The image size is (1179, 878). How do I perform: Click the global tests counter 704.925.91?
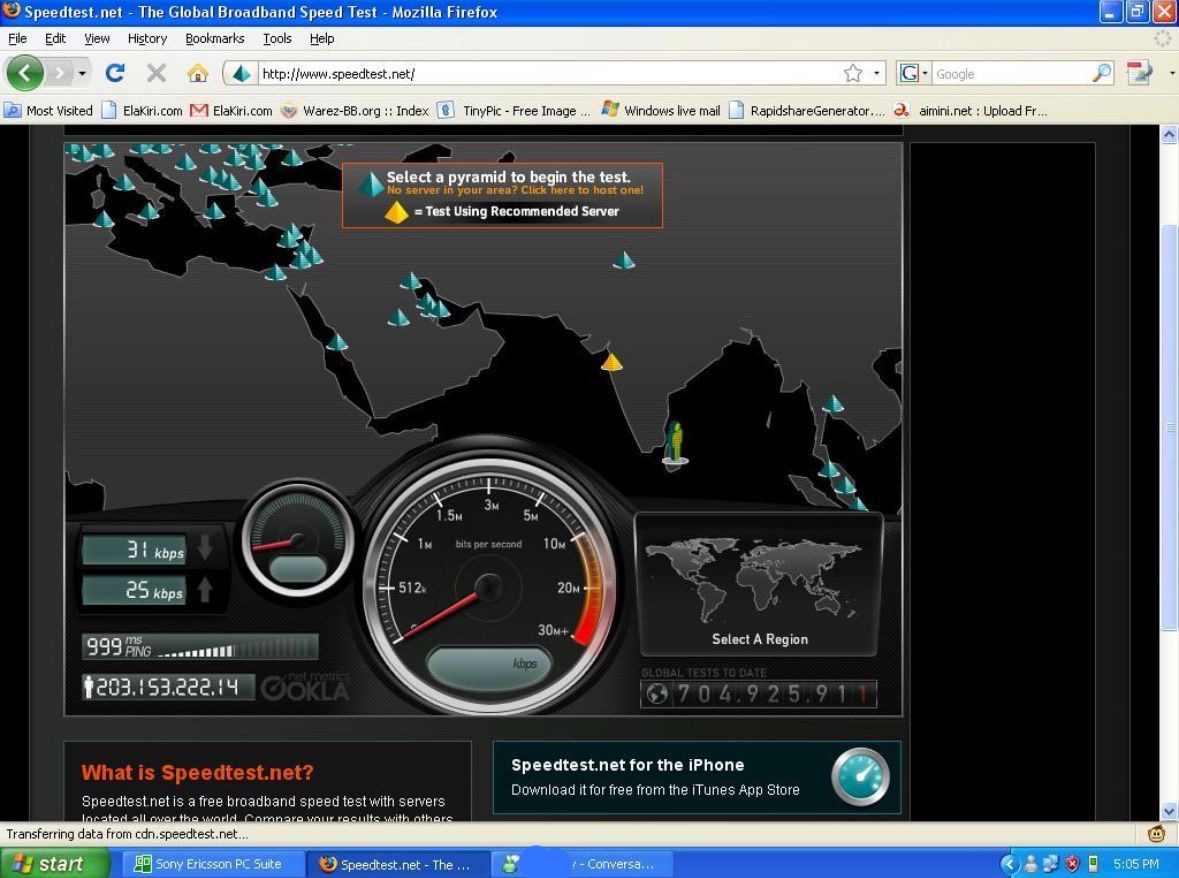[759, 694]
